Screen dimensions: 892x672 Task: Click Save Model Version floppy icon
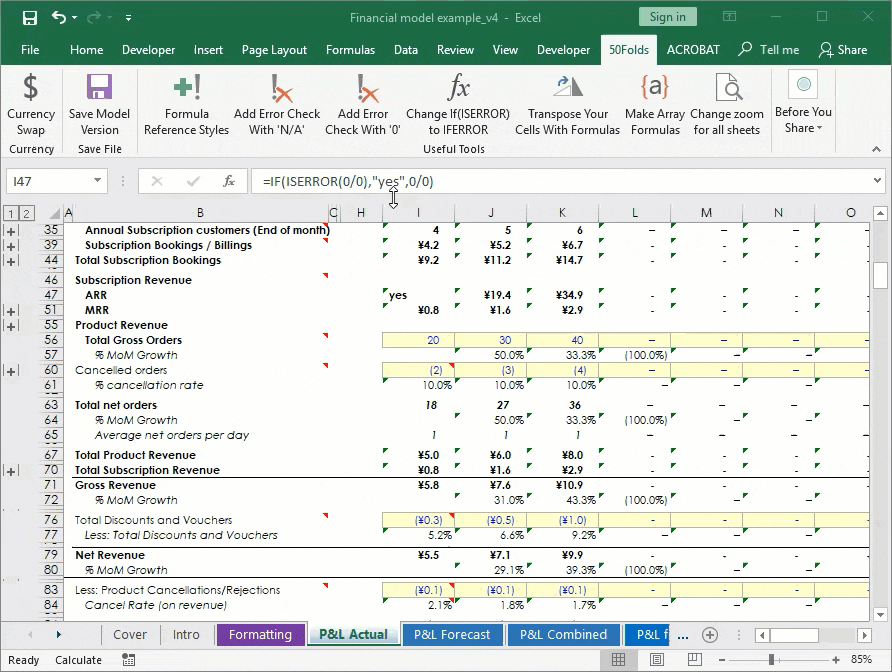(x=99, y=87)
